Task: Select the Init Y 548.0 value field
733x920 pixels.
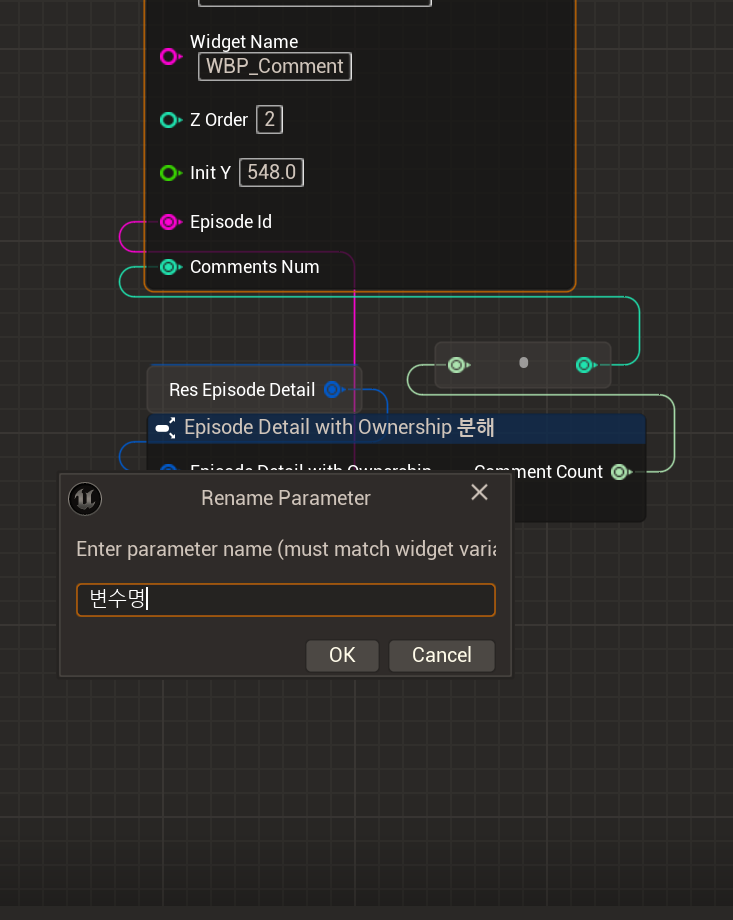Action: coord(271,173)
